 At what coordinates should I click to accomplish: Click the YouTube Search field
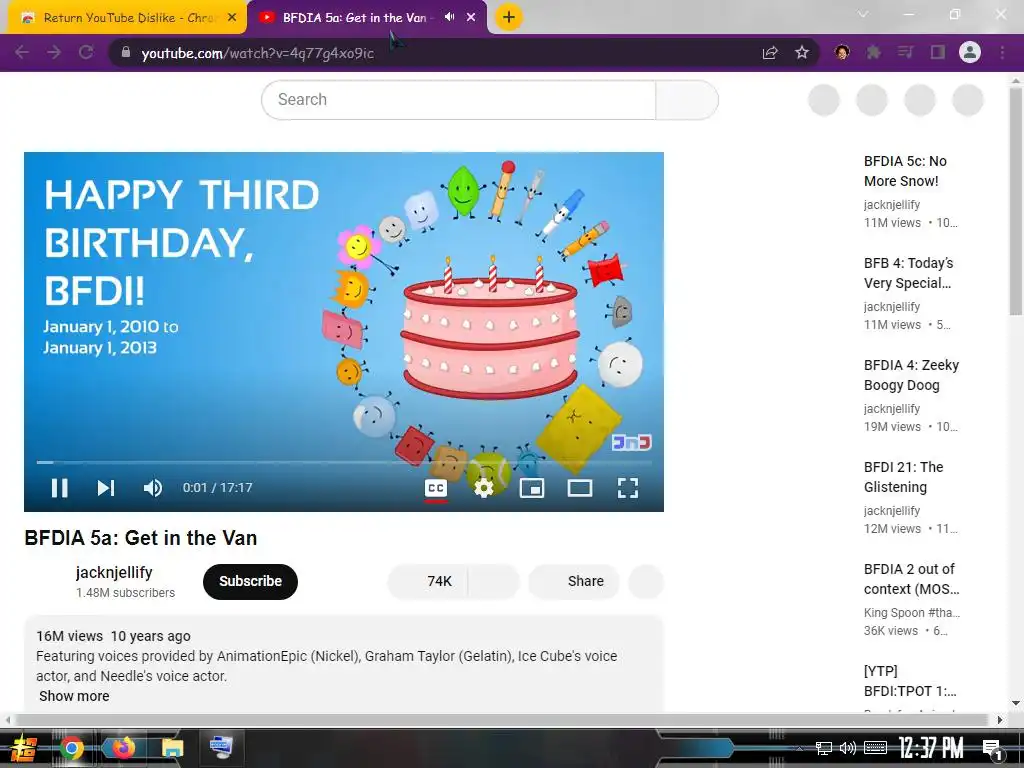(x=458, y=100)
